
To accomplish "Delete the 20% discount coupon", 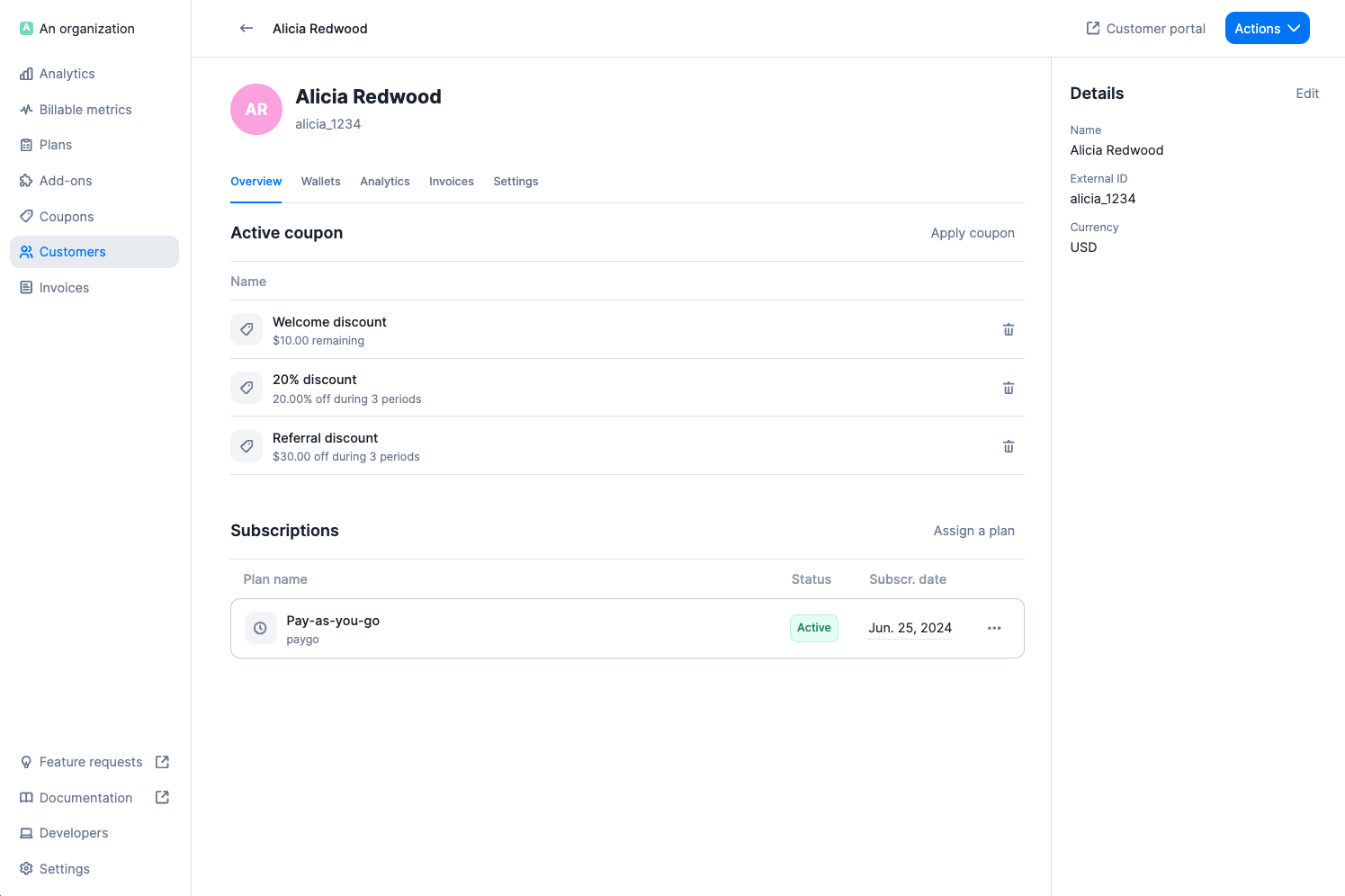I will [1009, 389].
